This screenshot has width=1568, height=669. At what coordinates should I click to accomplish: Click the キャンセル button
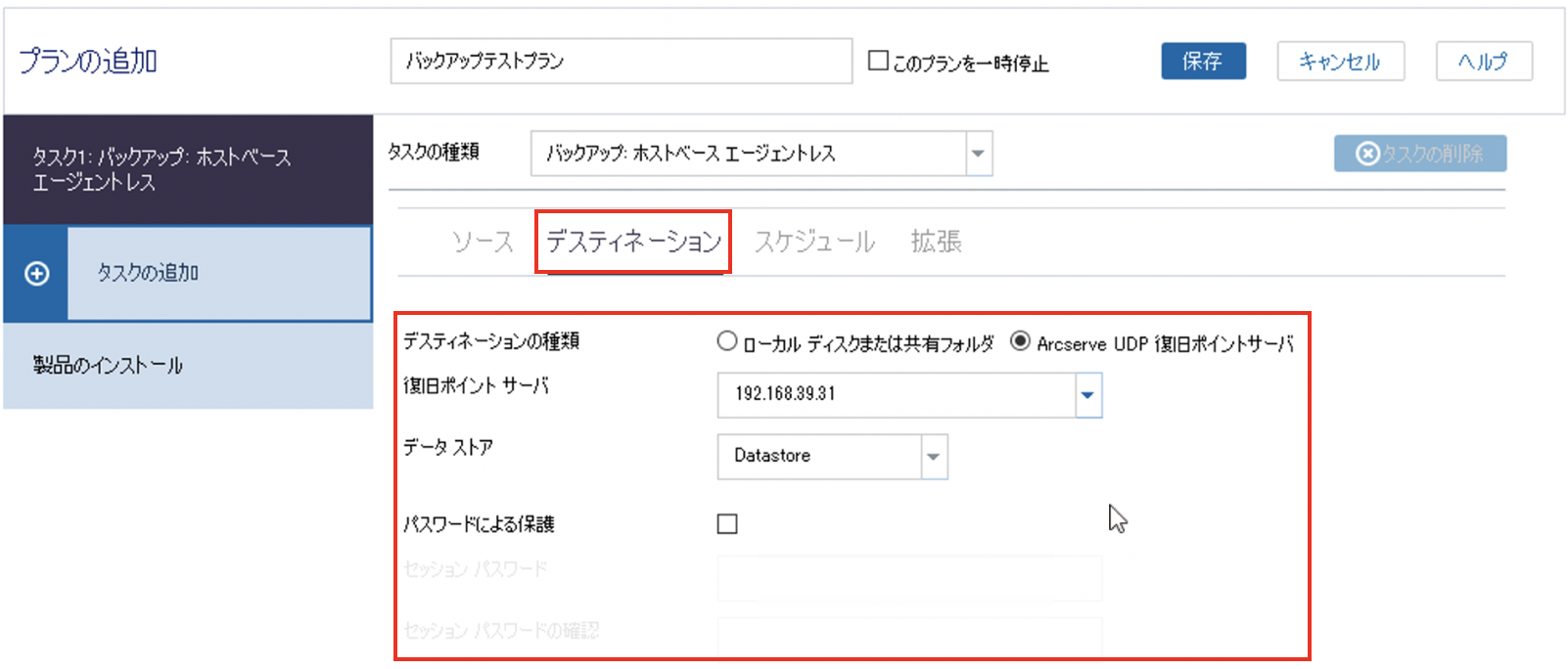tap(1340, 61)
